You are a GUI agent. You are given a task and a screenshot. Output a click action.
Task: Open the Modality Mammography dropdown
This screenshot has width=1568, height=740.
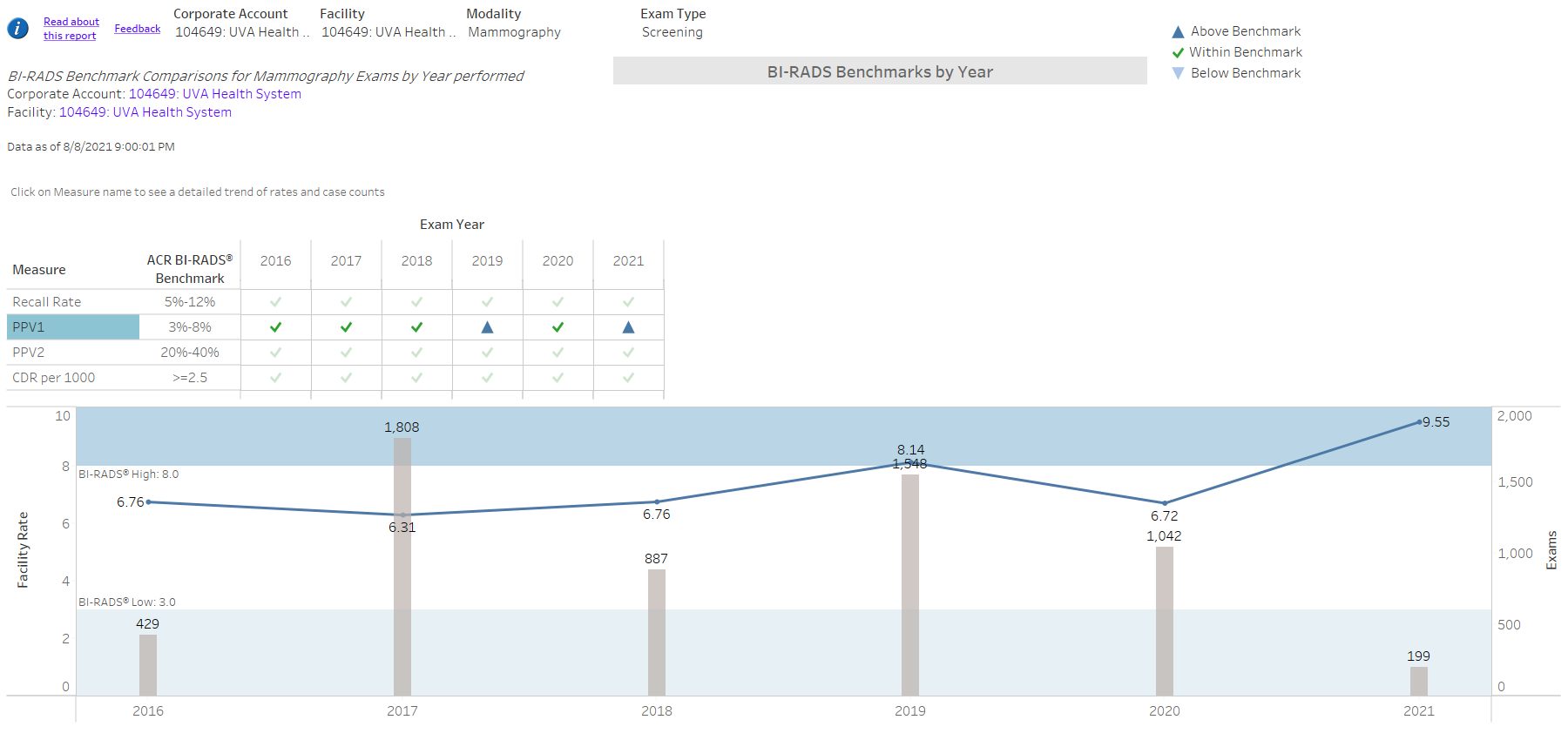(x=514, y=32)
